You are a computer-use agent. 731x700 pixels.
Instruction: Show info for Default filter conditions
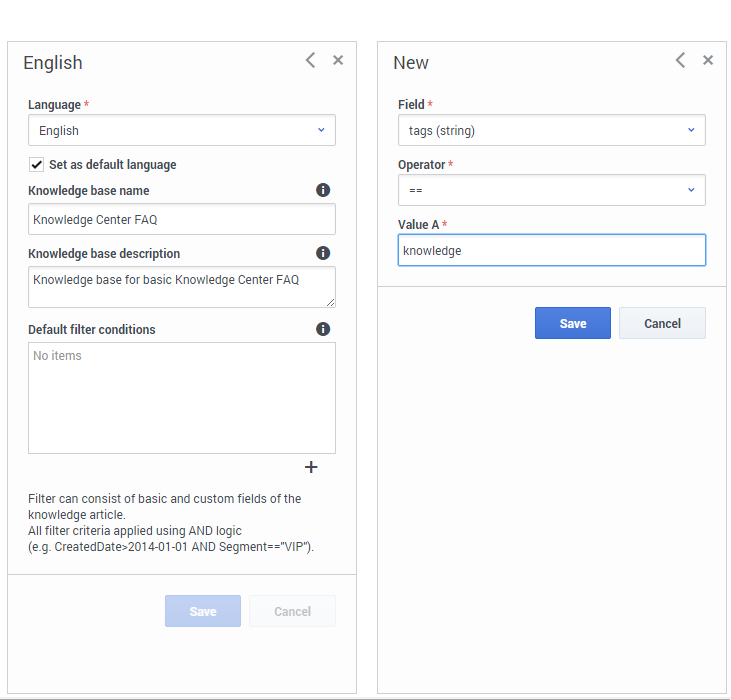tap(323, 329)
